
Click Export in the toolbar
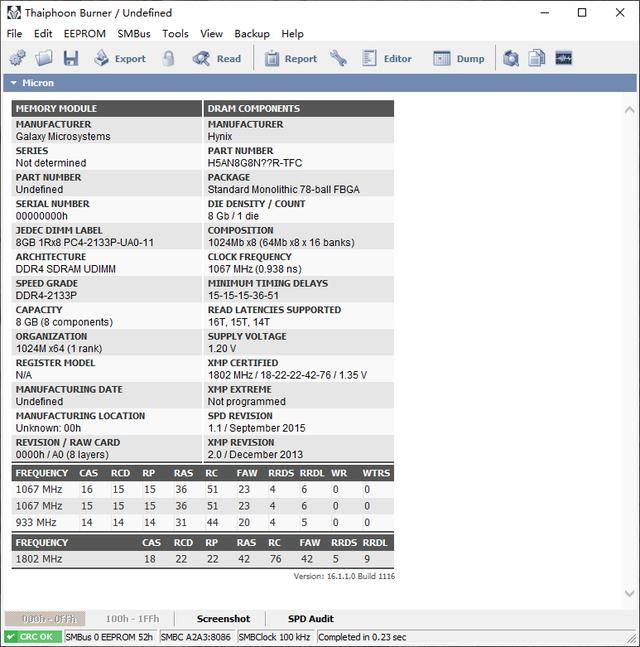[120, 58]
